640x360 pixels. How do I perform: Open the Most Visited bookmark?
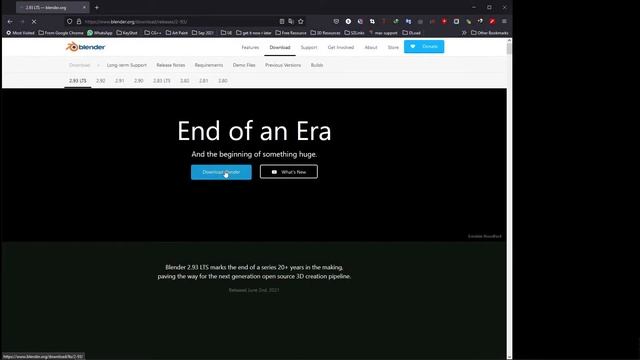(x=20, y=33)
